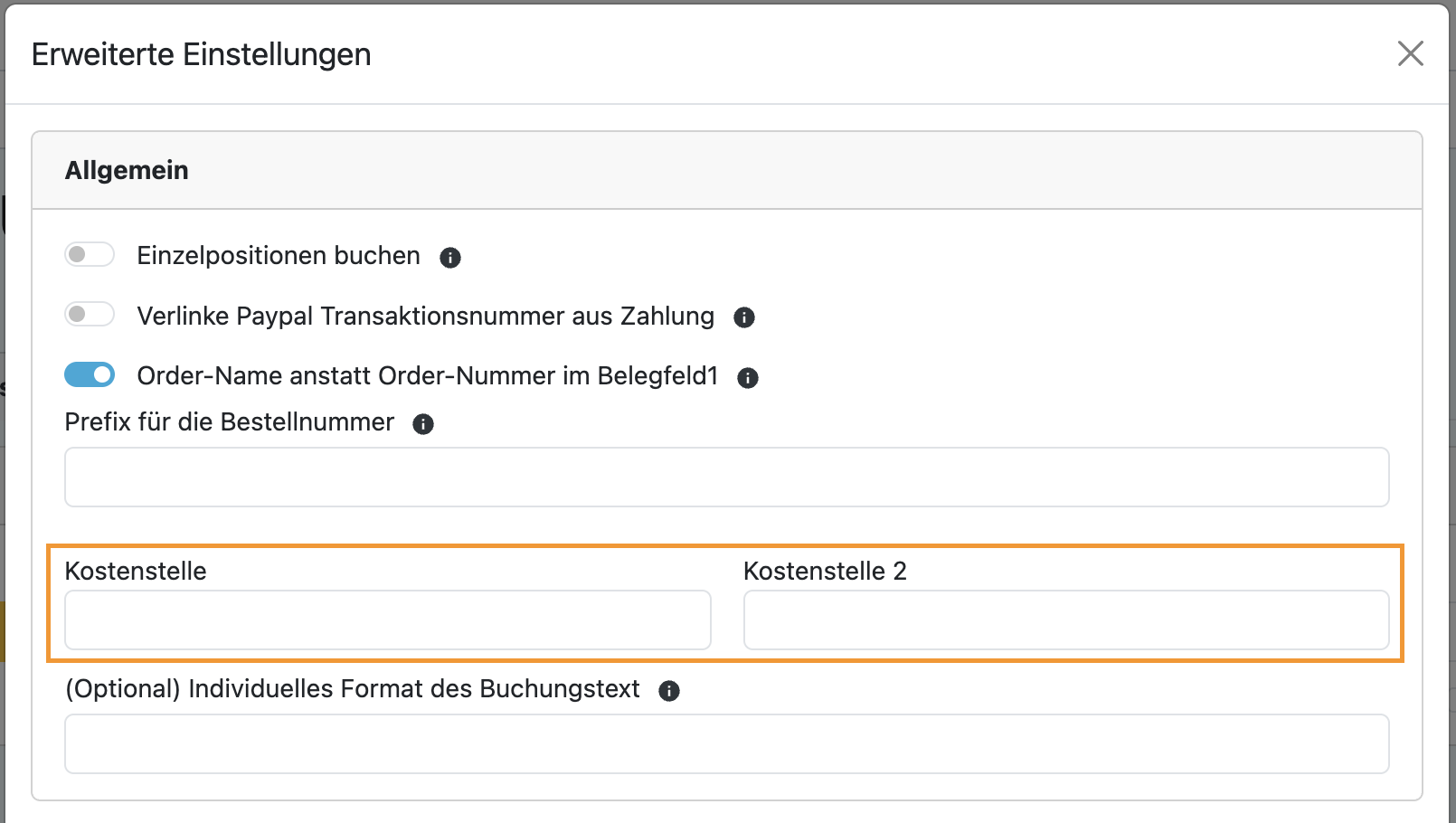Open info tooltip for Order-Name im Belegfeld1
This screenshot has height=823, width=1456.
pyautogui.click(x=748, y=378)
